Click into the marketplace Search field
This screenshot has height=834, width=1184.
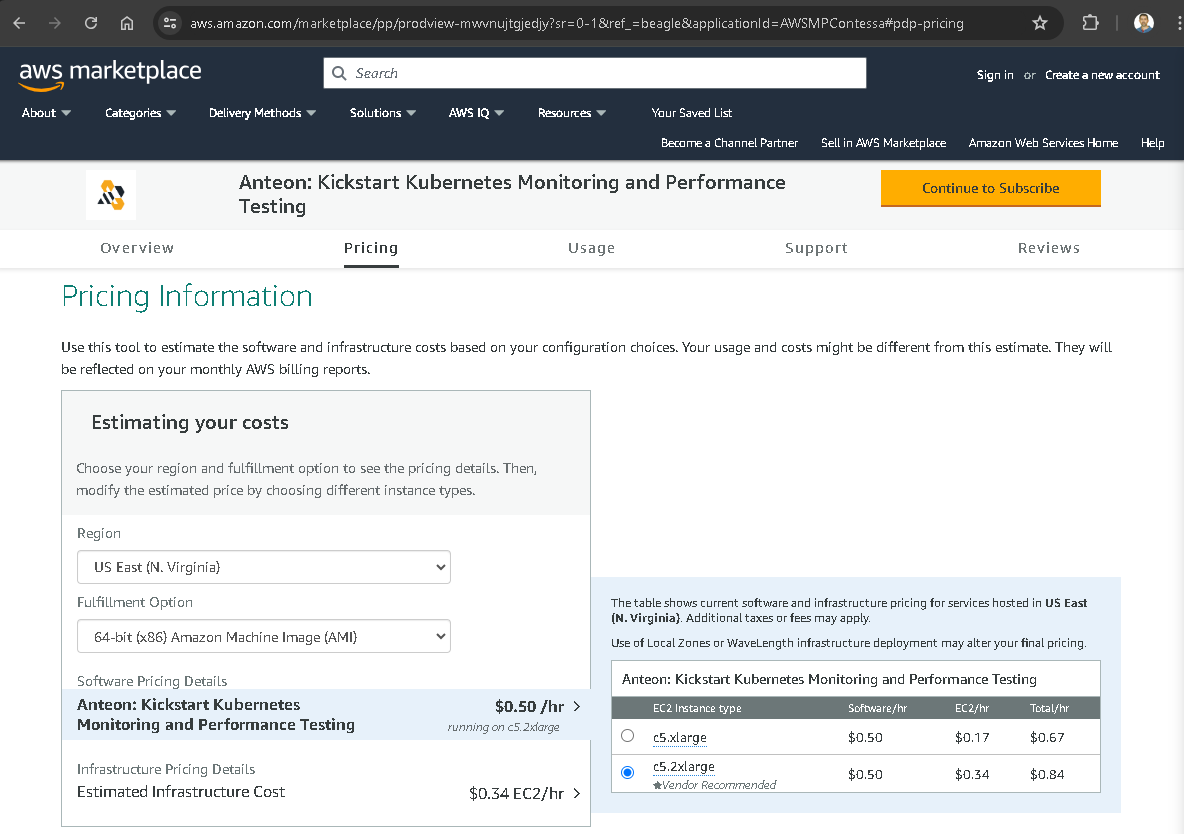600,73
